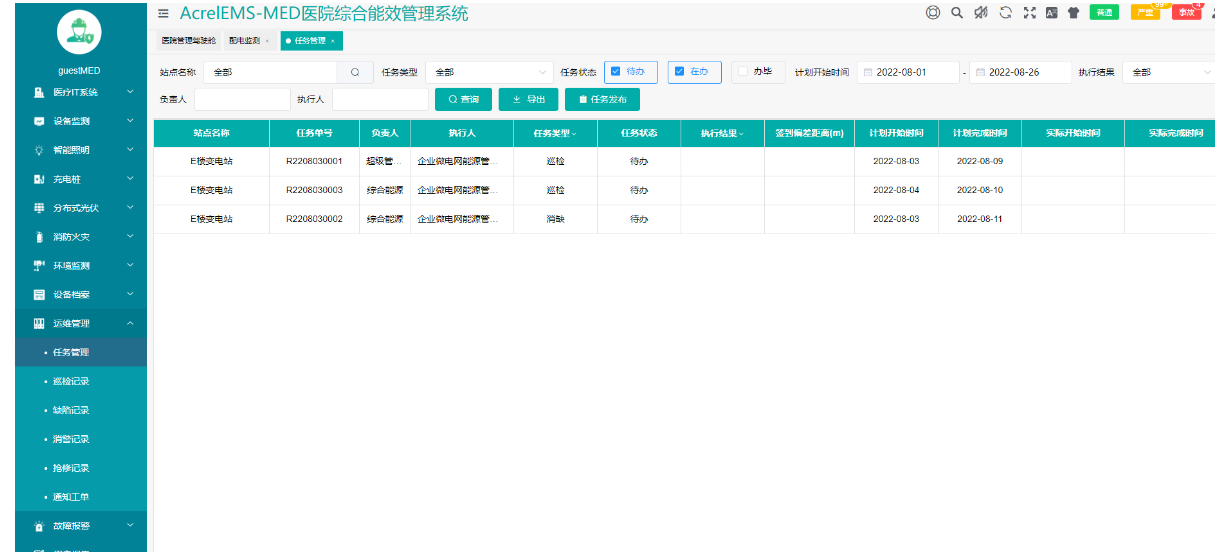Select 任务管理 in the sidebar
This screenshot has height=554, width=1220.
tap(73, 353)
